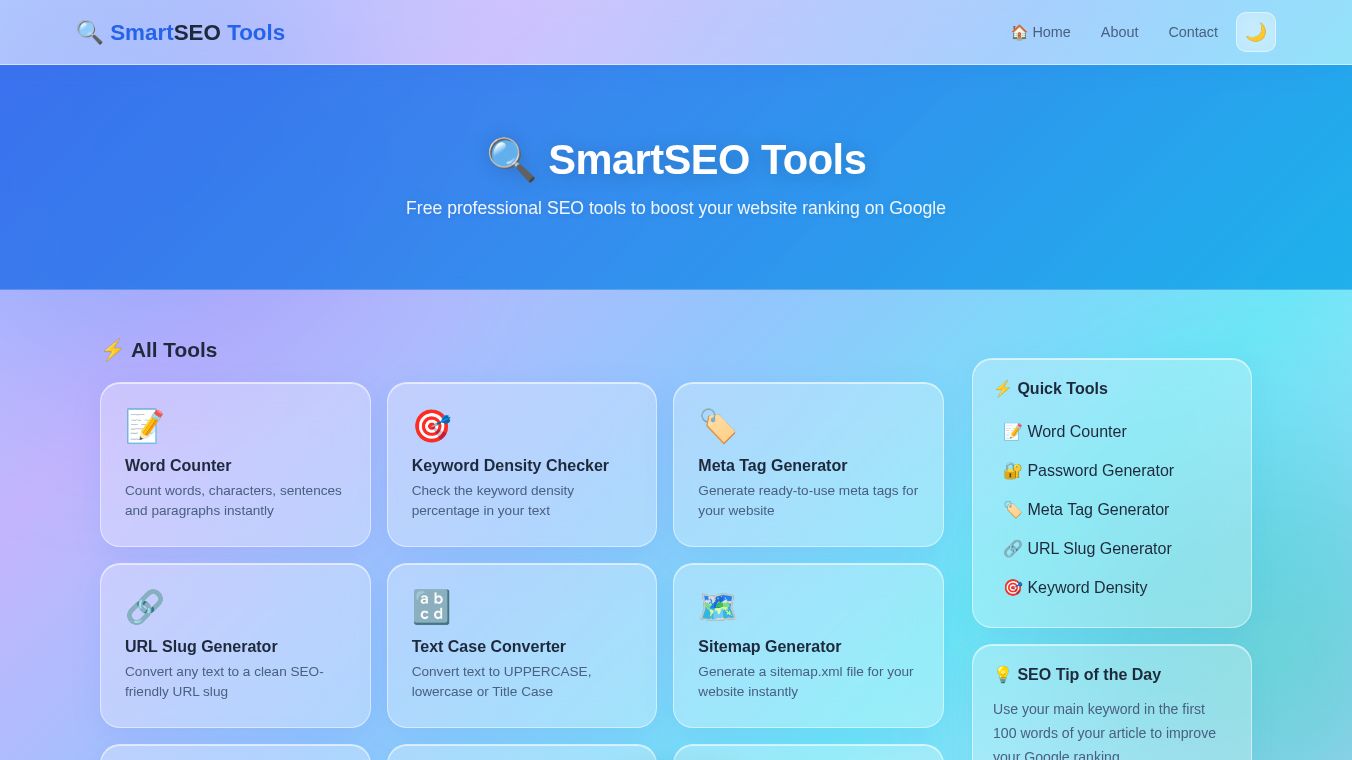
Task: Open the URL Slug Generator card title
Action: coord(201,647)
